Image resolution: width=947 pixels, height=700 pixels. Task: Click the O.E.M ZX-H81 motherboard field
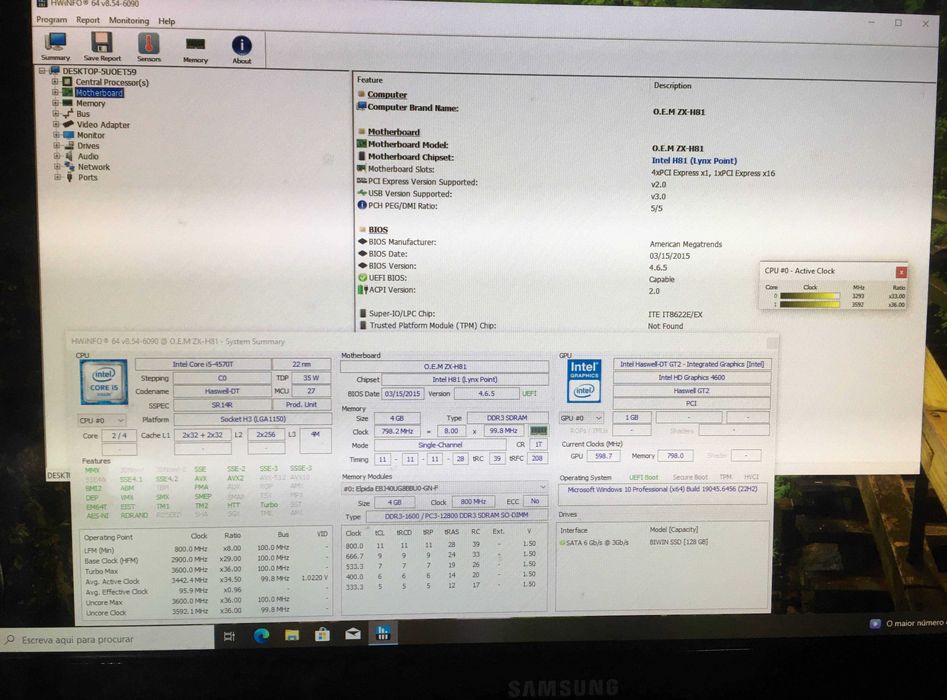445,366
